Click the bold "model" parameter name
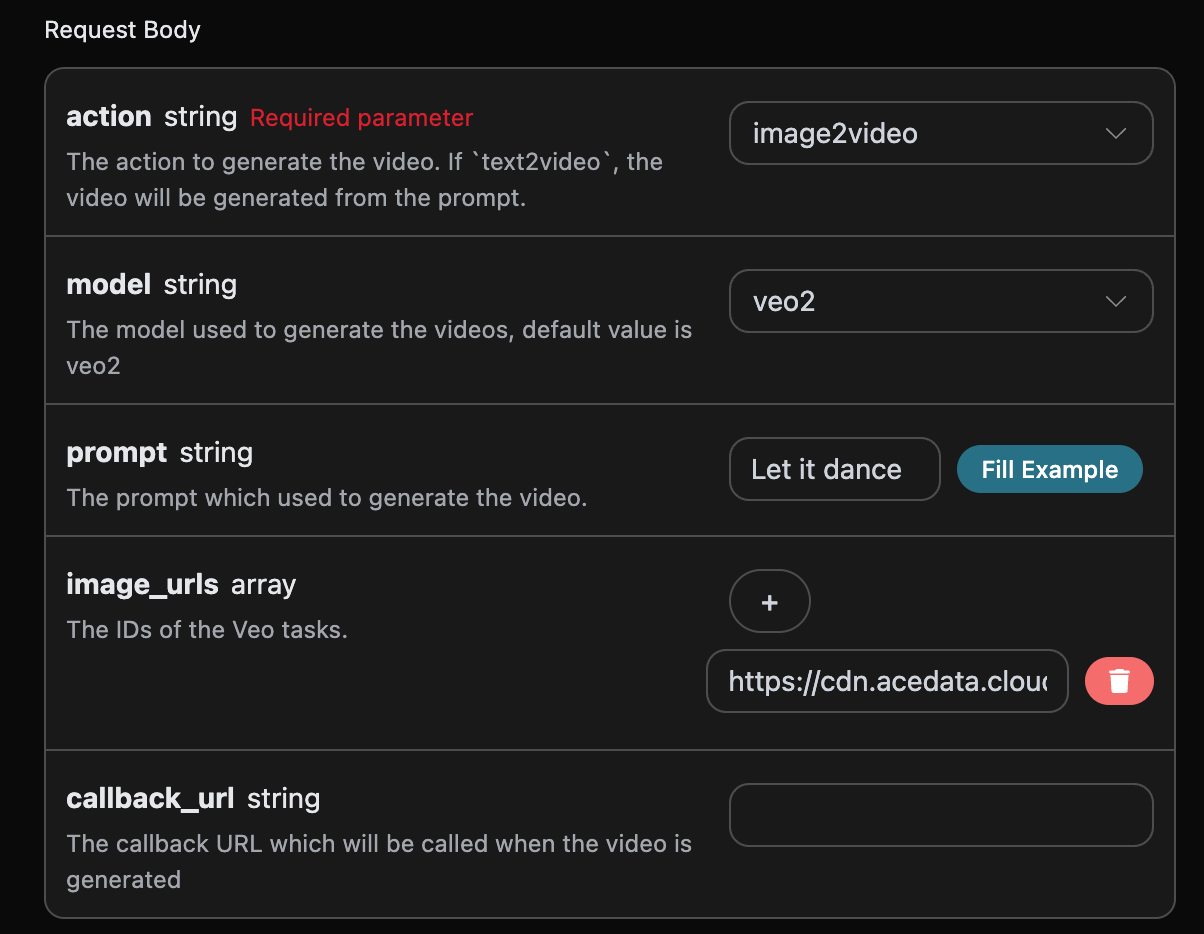The image size is (1204, 934). (108, 285)
